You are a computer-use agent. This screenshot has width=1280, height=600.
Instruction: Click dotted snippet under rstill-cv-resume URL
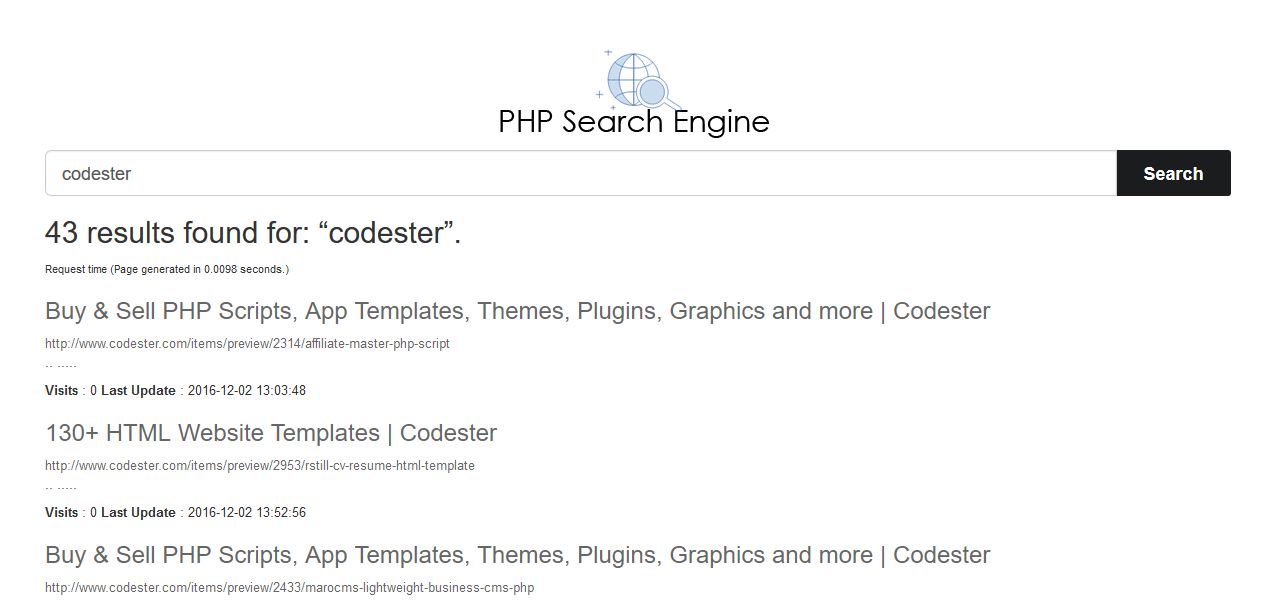pyautogui.click(x=61, y=487)
